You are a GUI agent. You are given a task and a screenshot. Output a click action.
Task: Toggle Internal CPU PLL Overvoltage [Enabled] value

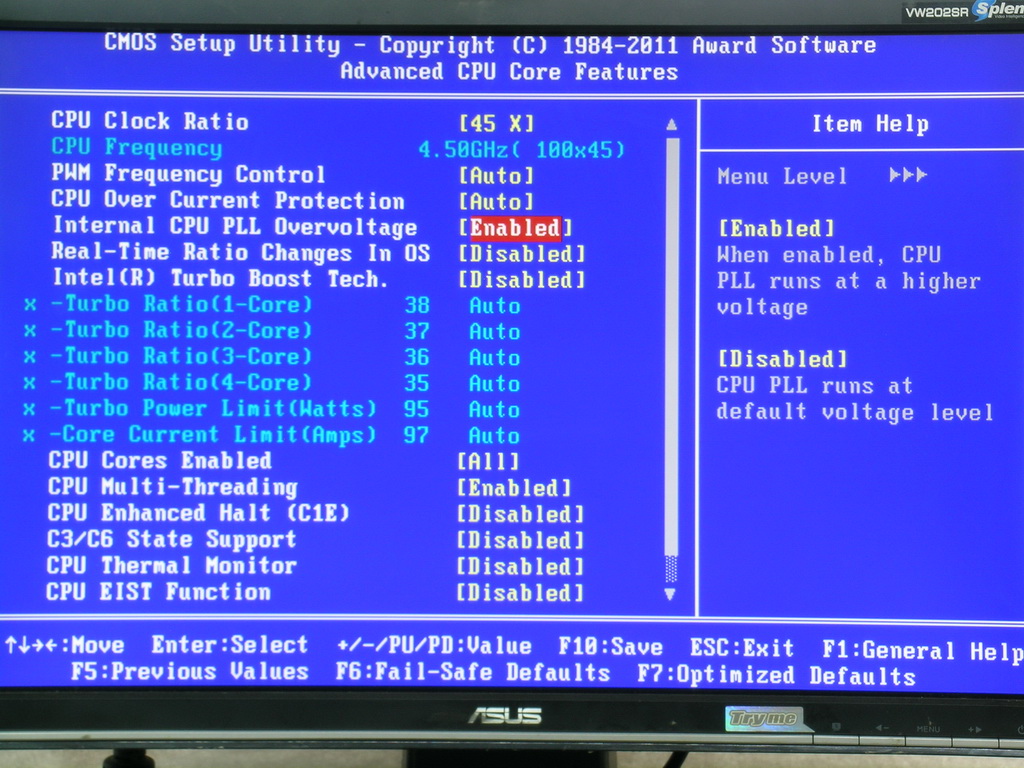515,227
